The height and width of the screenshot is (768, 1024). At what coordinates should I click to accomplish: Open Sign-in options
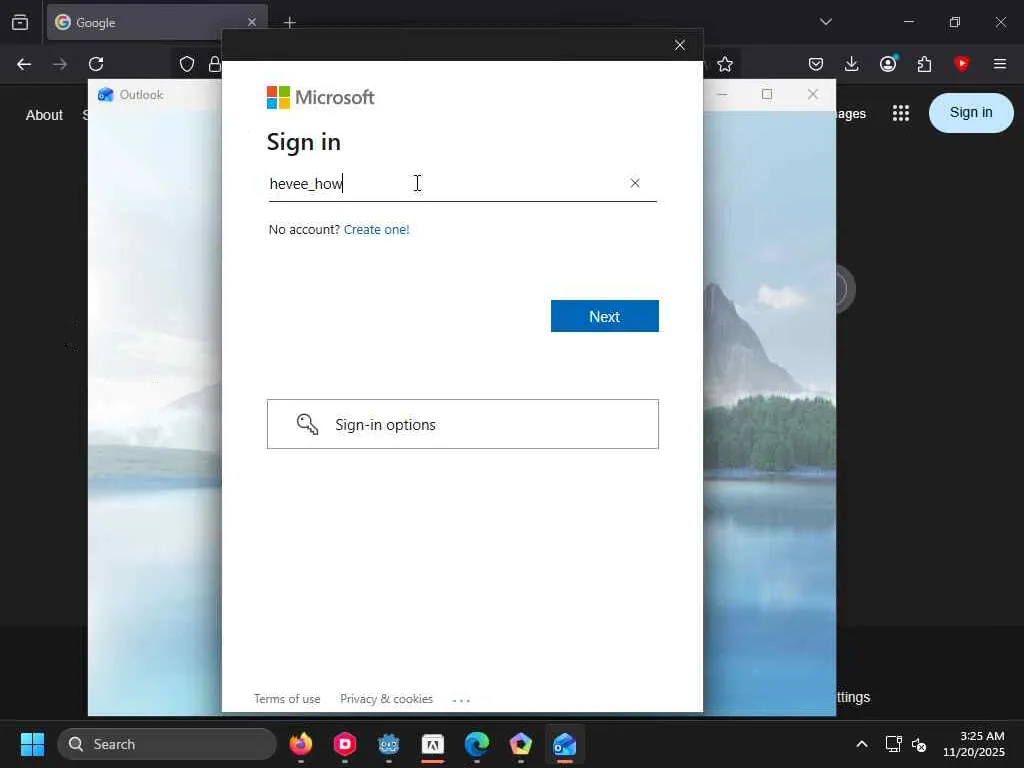pyautogui.click(x=462, y=424)
